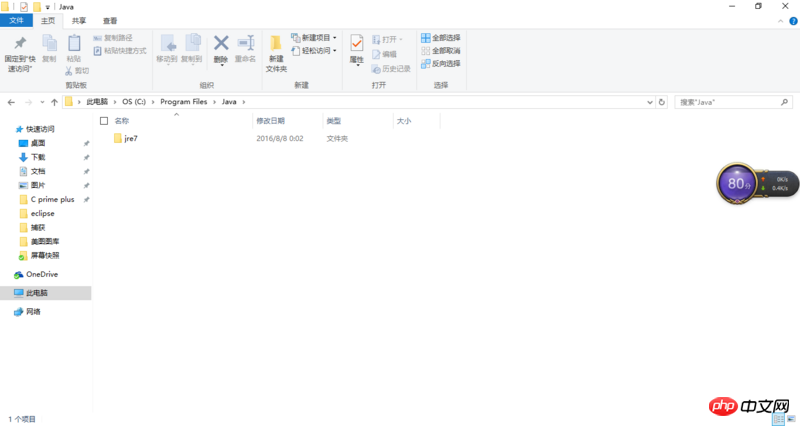Go back with the left arrow
Screen dimensions: 800x426
[x=11, y=102]
